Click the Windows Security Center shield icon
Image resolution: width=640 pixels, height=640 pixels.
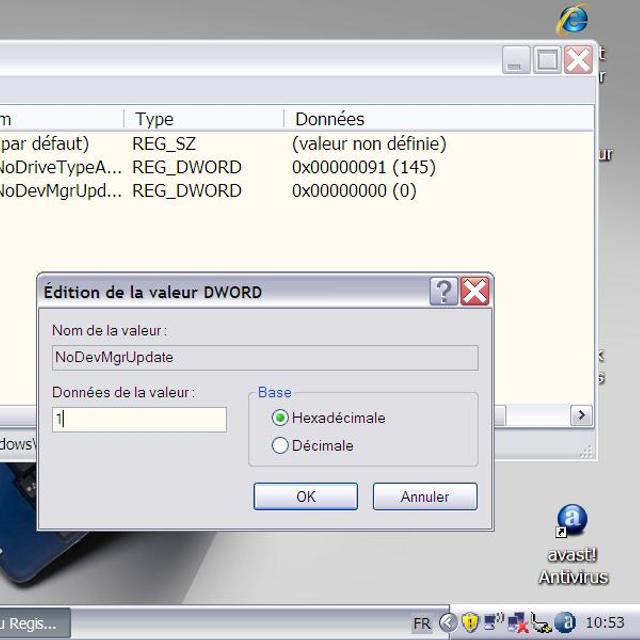(470, 623)
